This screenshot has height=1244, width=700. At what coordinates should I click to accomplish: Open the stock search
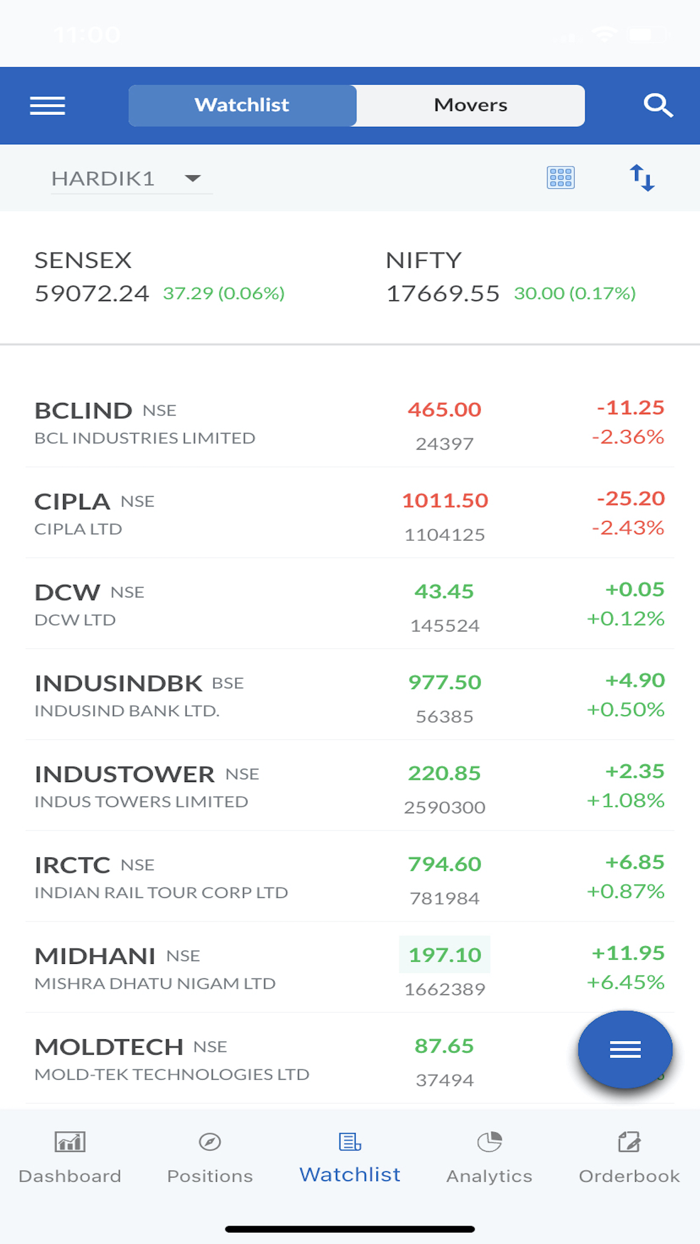point(658,105)
